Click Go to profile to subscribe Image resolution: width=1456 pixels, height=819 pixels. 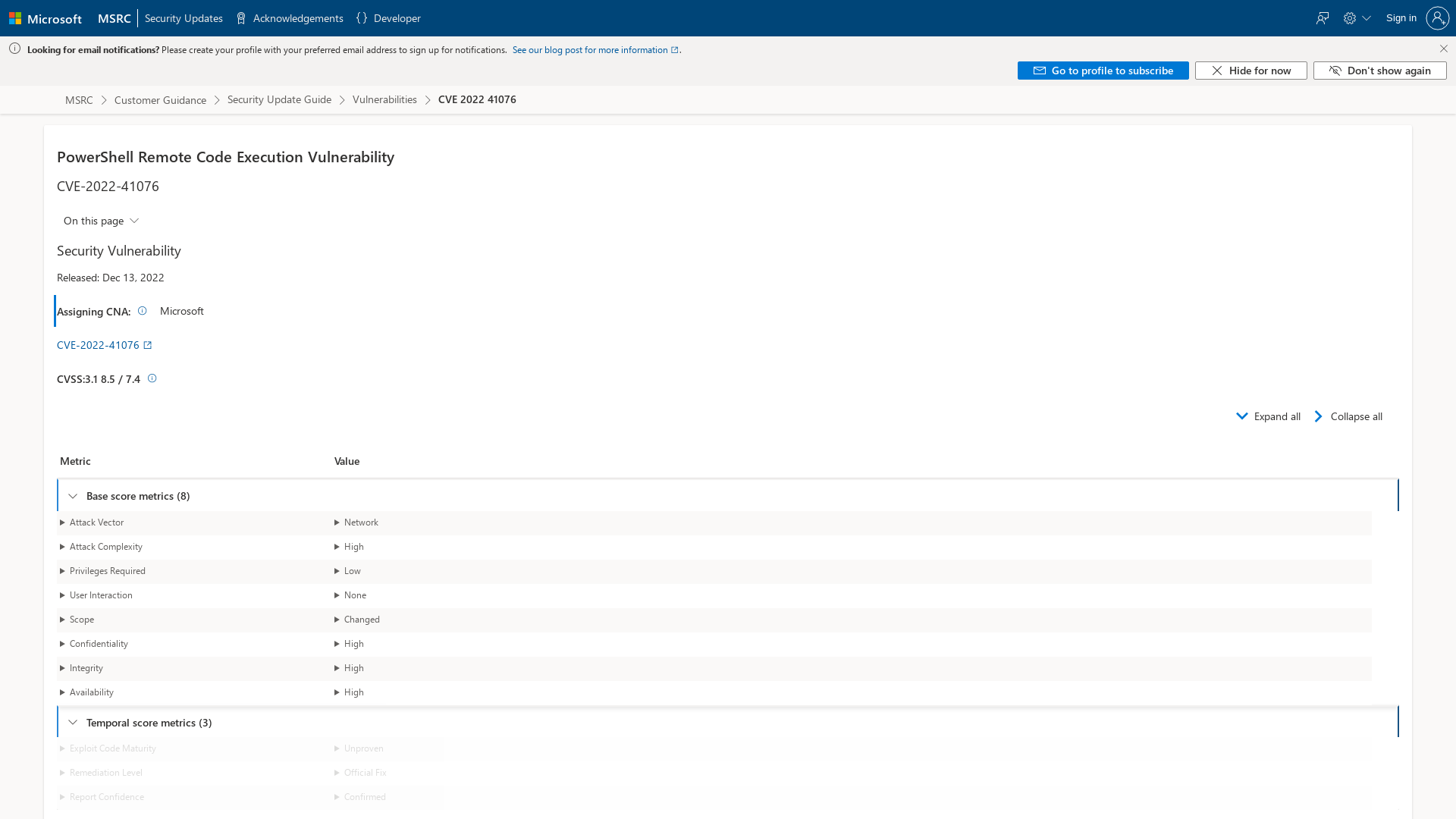[1103, 71]
